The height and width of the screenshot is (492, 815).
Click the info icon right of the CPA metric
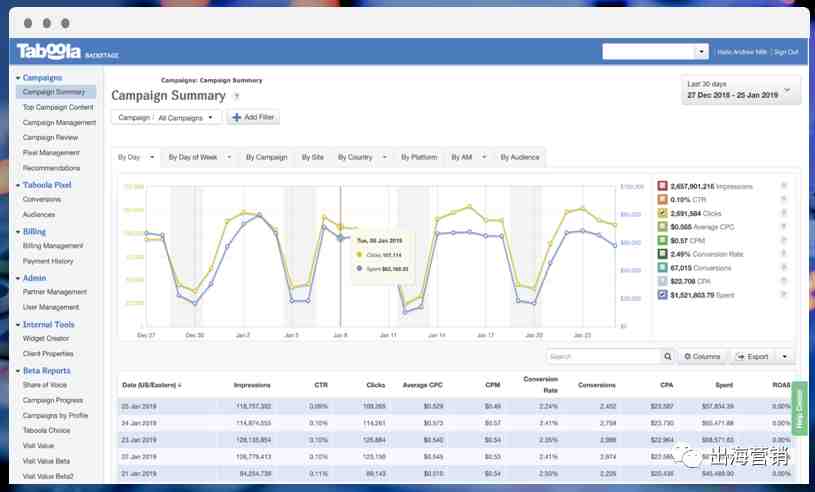click(x=784, y=281)
